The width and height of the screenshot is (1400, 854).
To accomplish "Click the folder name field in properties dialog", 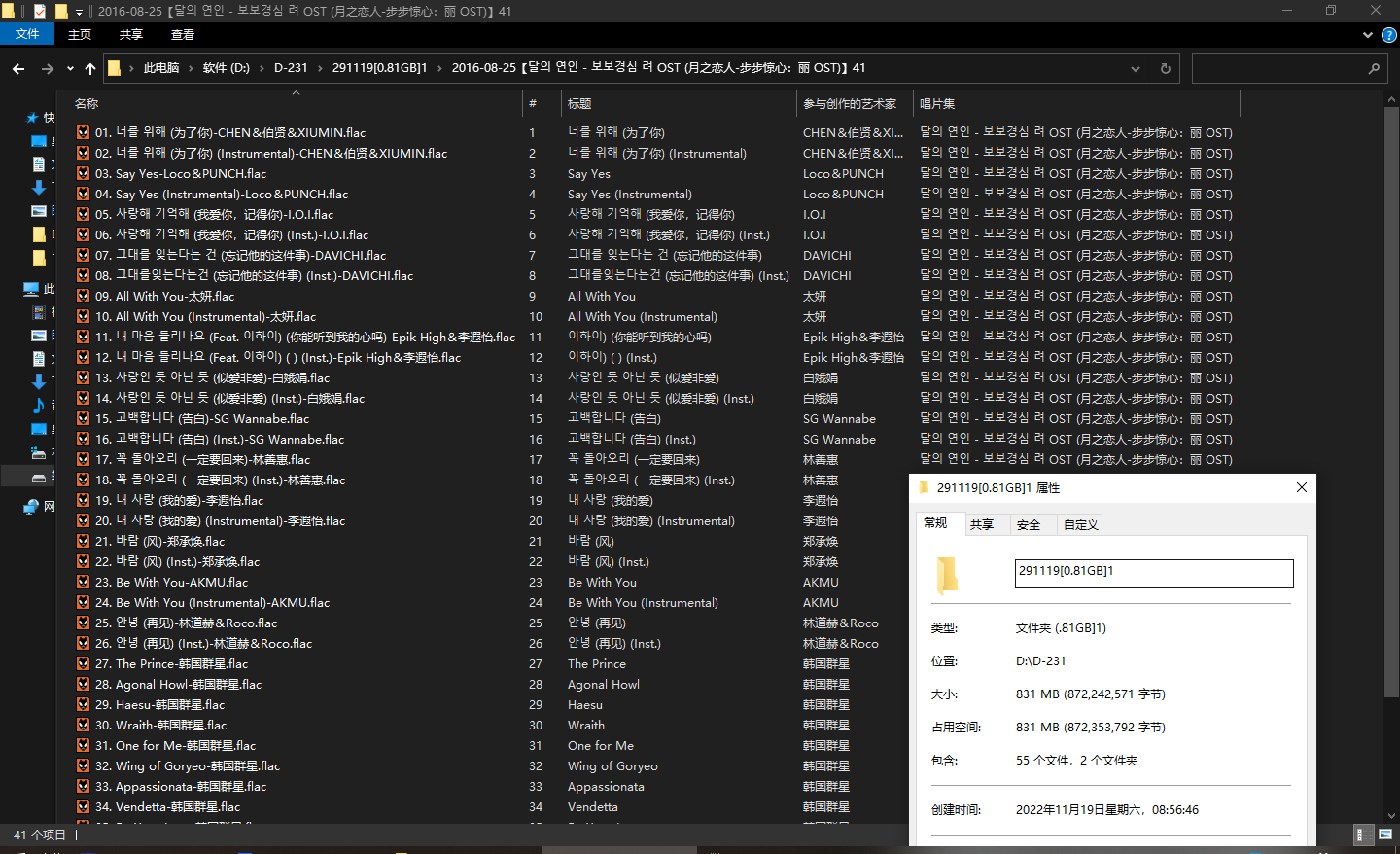I will pos(1153,573).
